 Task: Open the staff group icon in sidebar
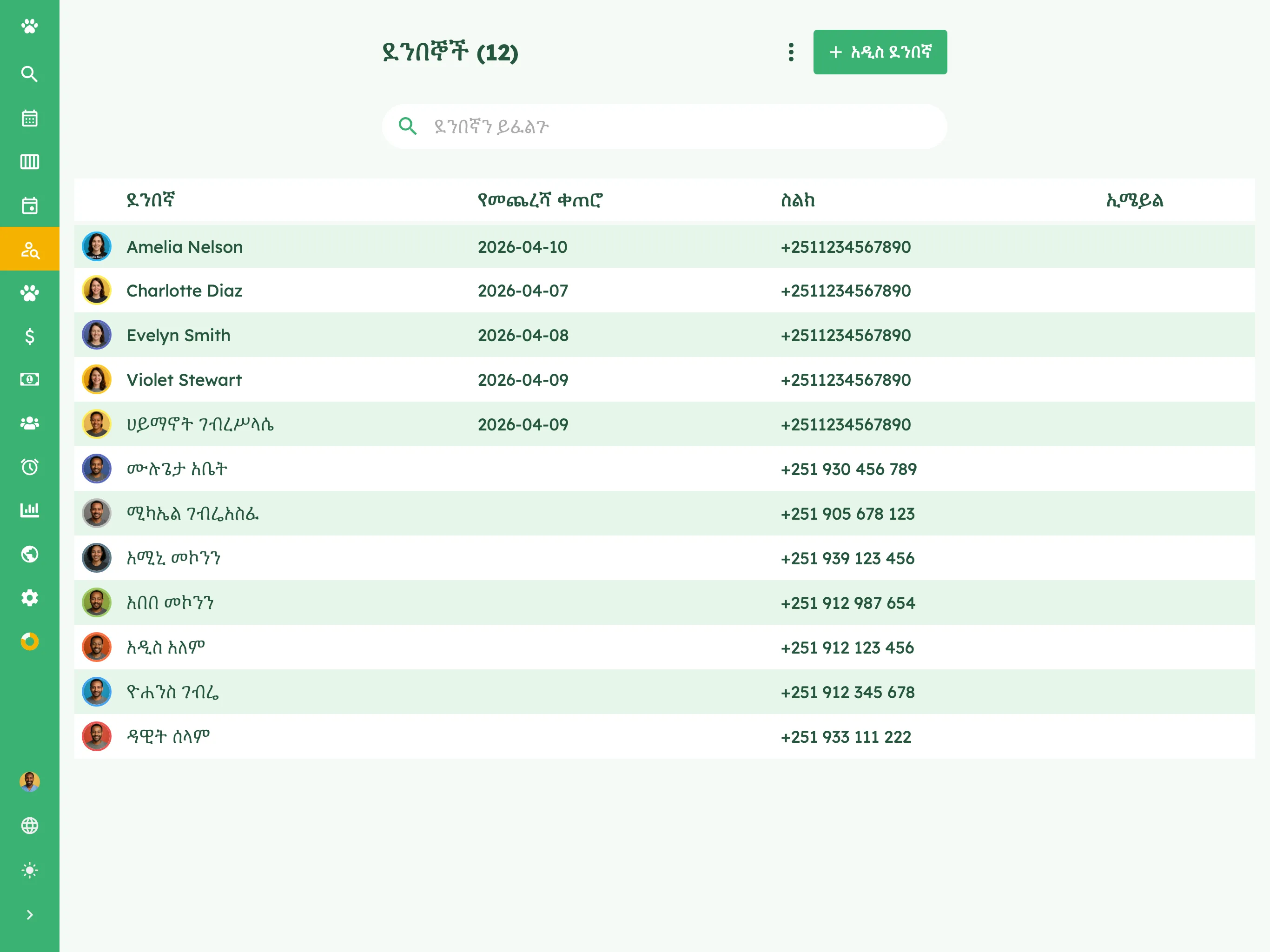pos(29,423)
